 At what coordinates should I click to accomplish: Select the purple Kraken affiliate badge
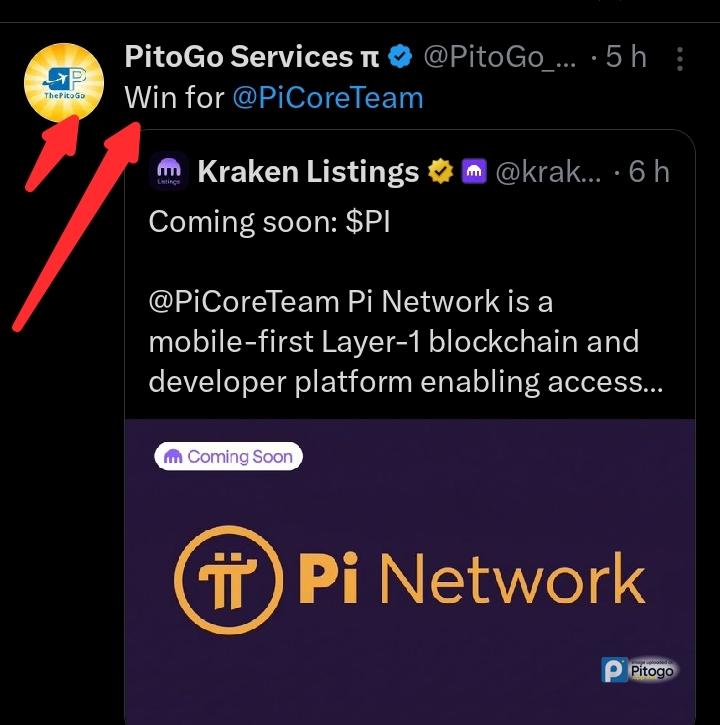475,173
